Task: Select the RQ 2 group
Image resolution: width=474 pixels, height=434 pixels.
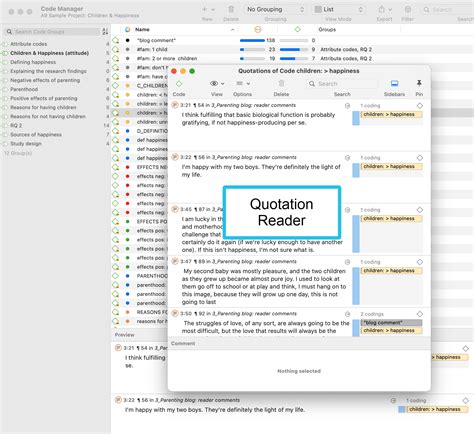Action: [16, 125]
